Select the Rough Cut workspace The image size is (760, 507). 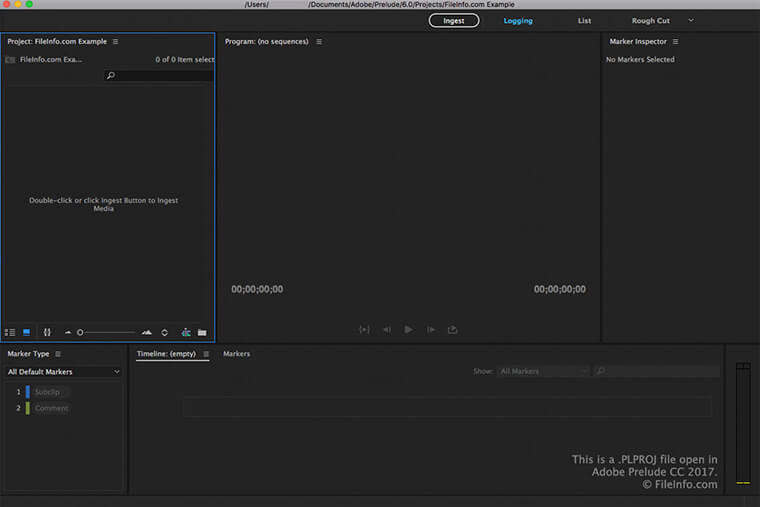(650, 20)
